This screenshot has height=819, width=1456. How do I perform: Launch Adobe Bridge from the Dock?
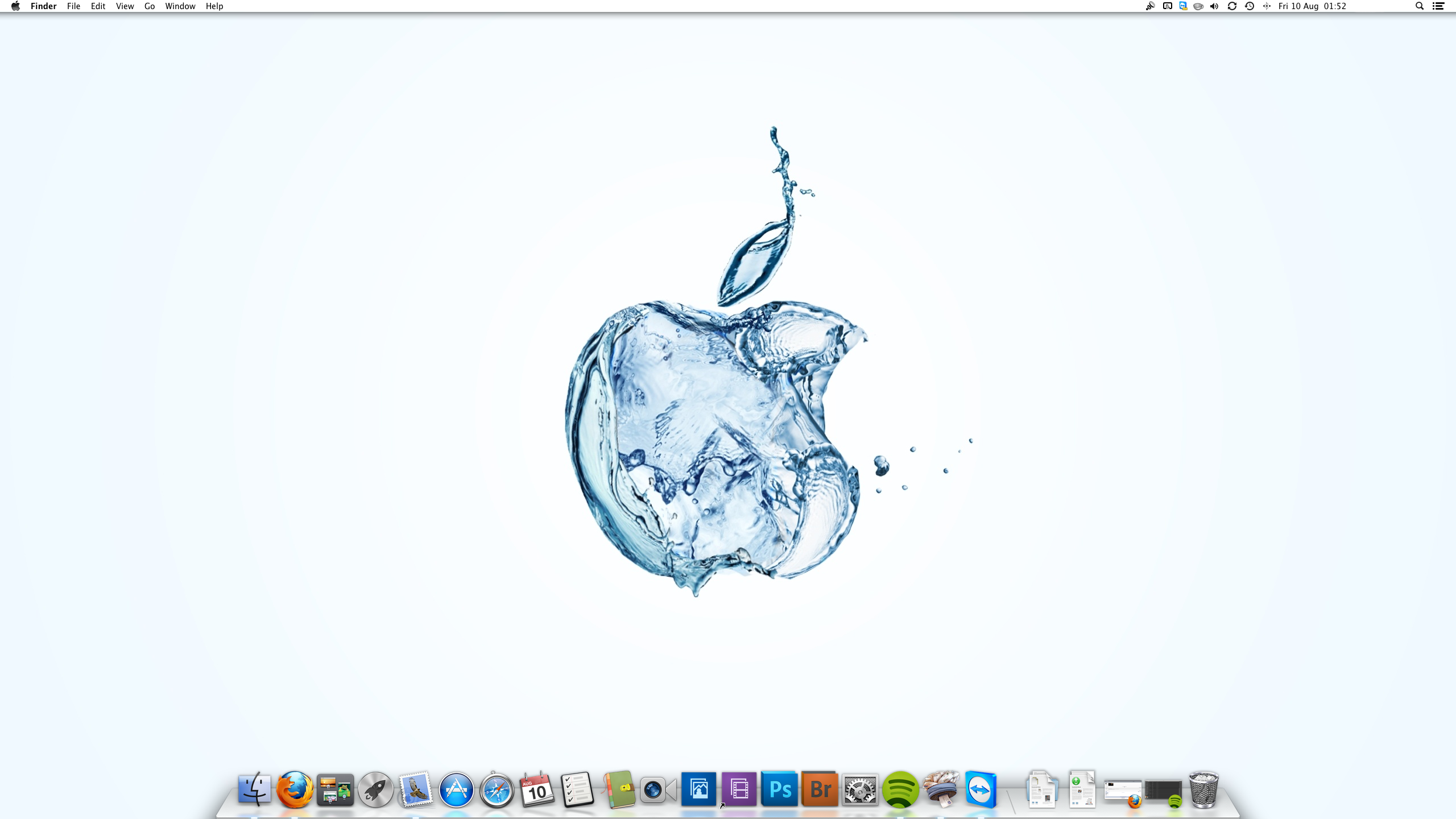pos(820,789)
